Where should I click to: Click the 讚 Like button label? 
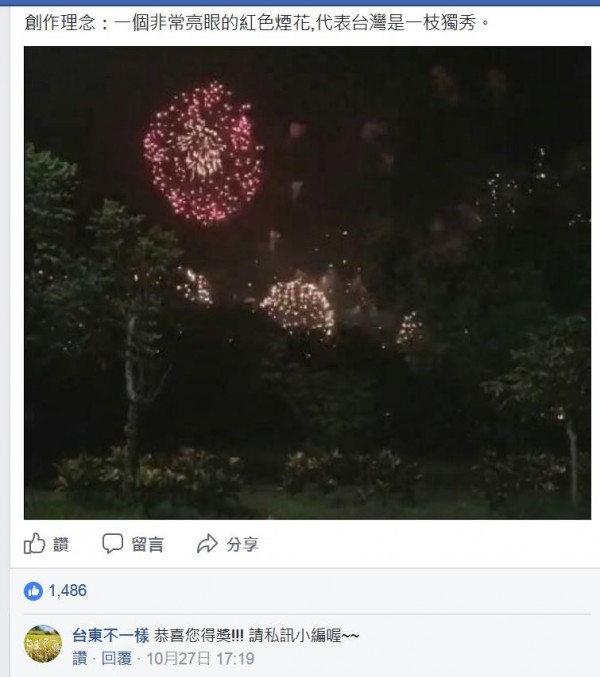pyautogui.click(x=61, y=544)
